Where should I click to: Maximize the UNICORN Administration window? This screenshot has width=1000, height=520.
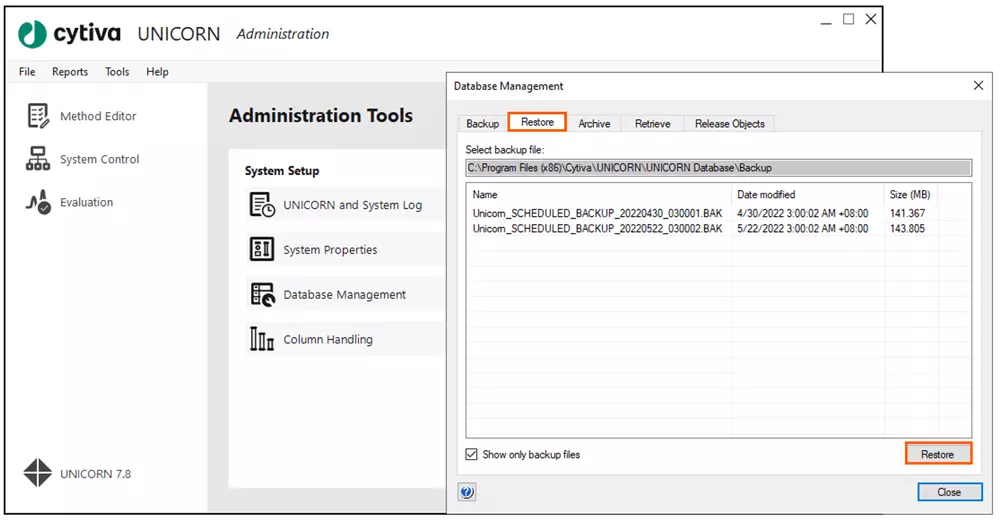pos(848,19)
